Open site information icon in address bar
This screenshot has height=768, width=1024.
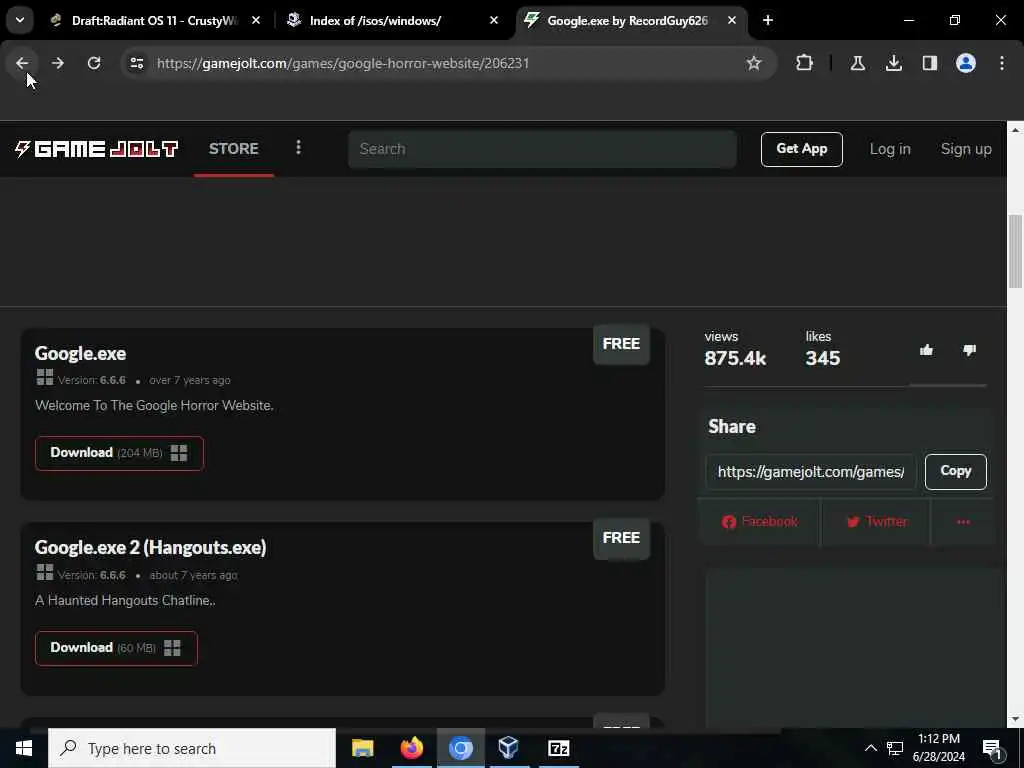tap(136, 63)
